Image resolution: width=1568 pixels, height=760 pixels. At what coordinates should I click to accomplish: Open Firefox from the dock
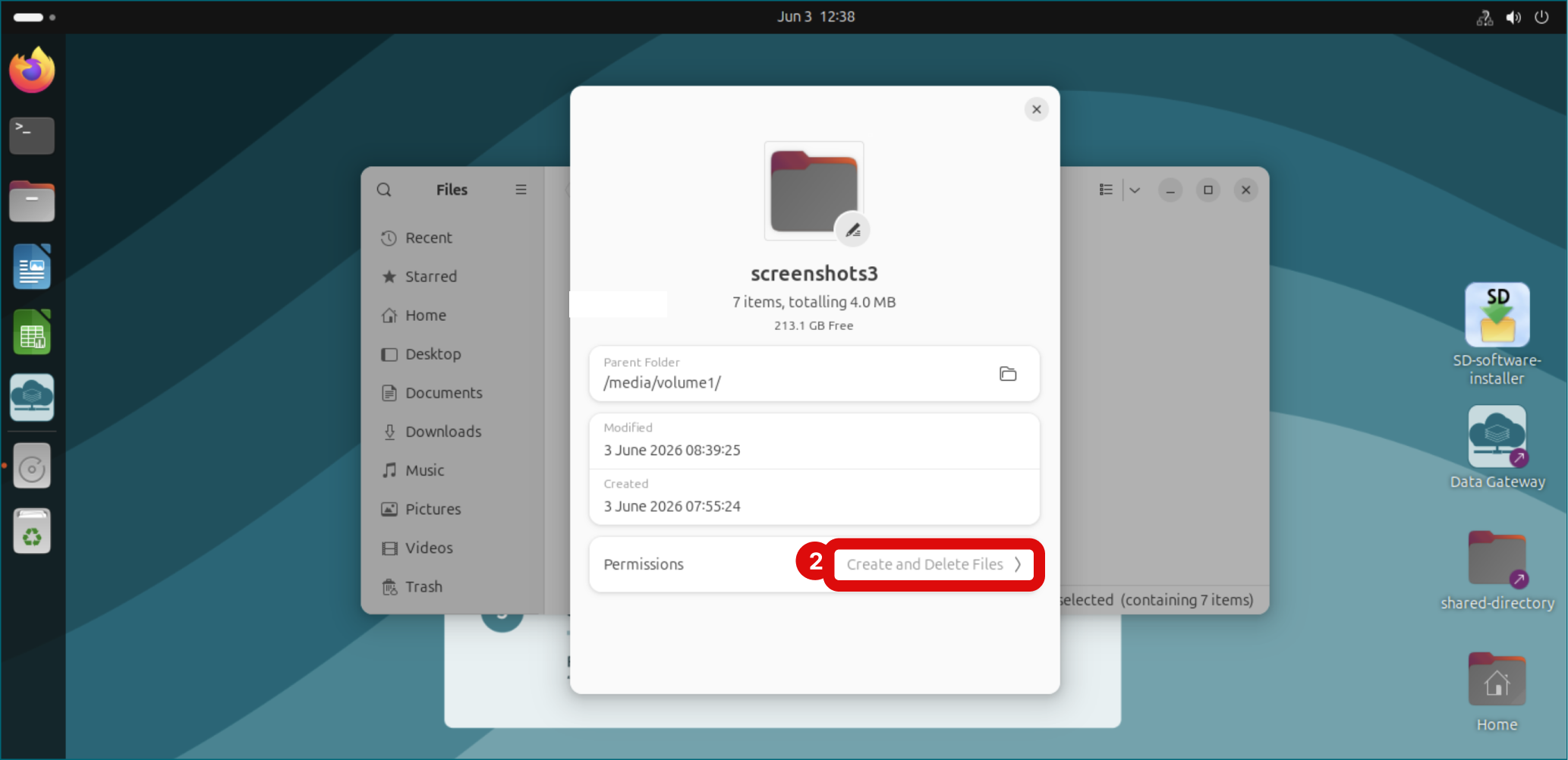pos(32,71)
